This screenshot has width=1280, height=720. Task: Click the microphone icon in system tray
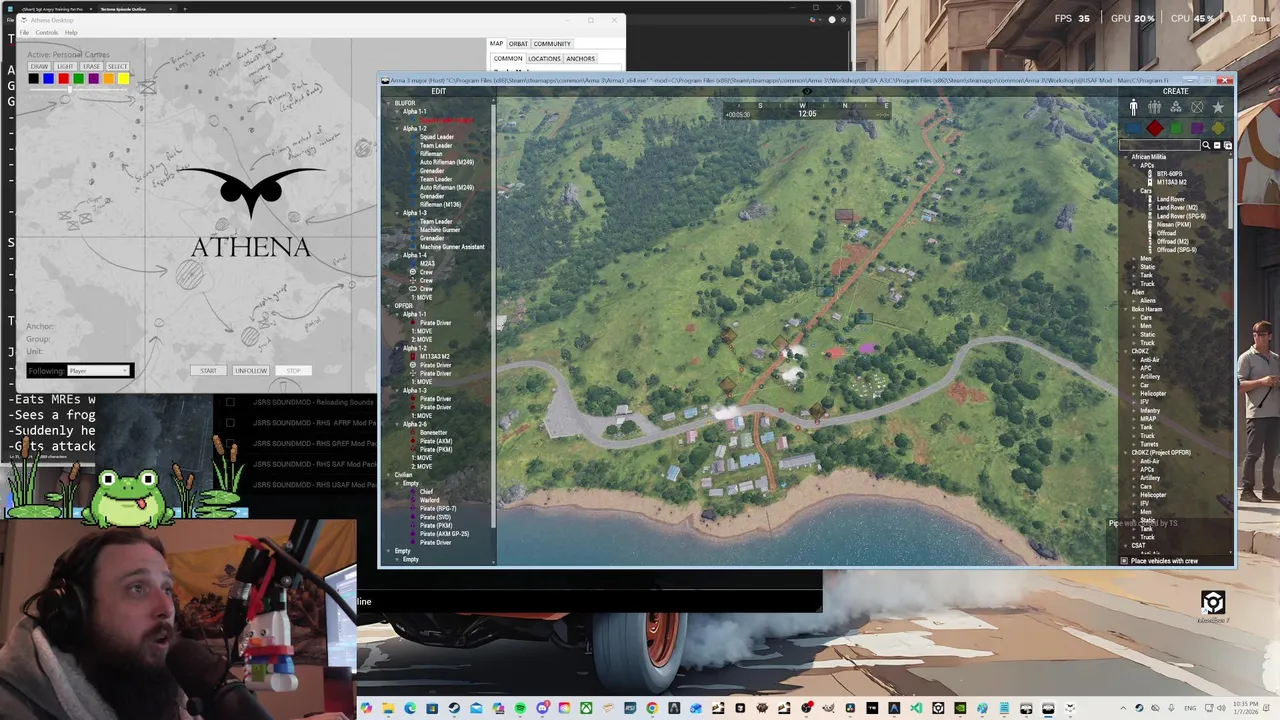click(x=1171, y=708)
